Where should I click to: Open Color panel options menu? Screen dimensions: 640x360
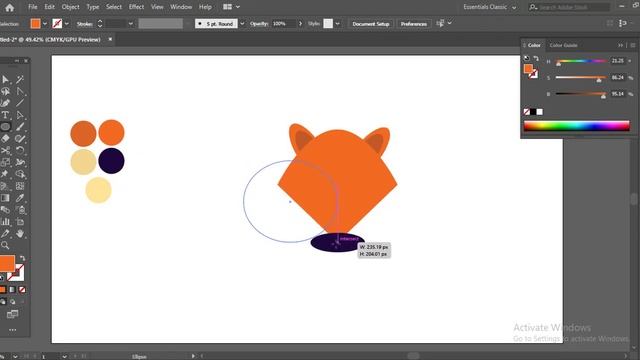(x=633, y=45)
